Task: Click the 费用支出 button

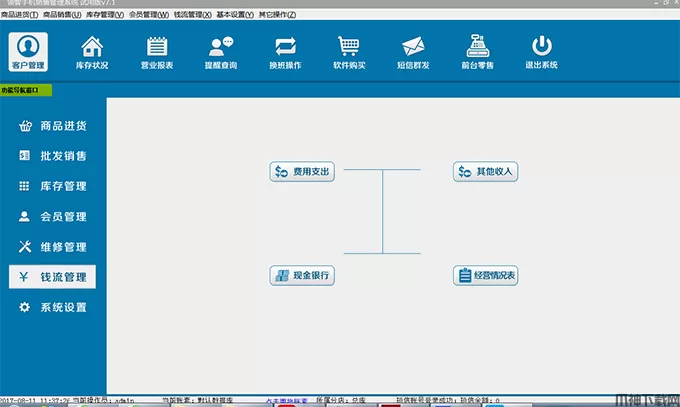Action: [x=302, y=172]
